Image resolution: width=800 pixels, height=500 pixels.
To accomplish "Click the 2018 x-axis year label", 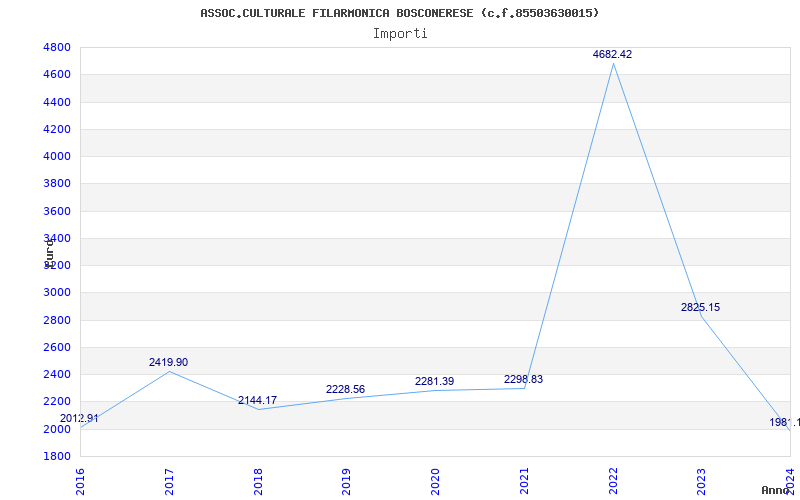I will coord(258,482).
